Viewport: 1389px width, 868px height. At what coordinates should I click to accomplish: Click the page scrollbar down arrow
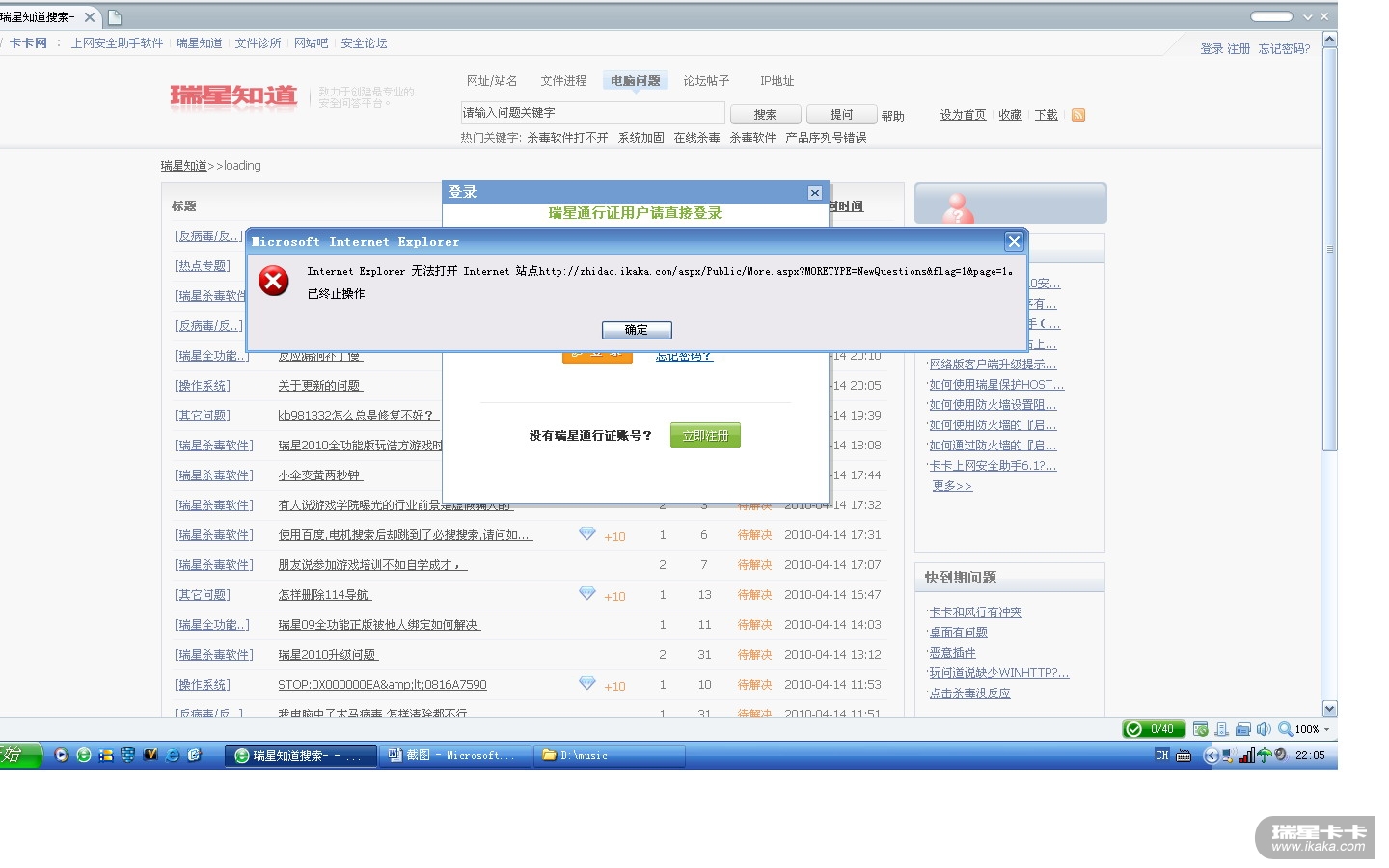[x=1330, y=708]
